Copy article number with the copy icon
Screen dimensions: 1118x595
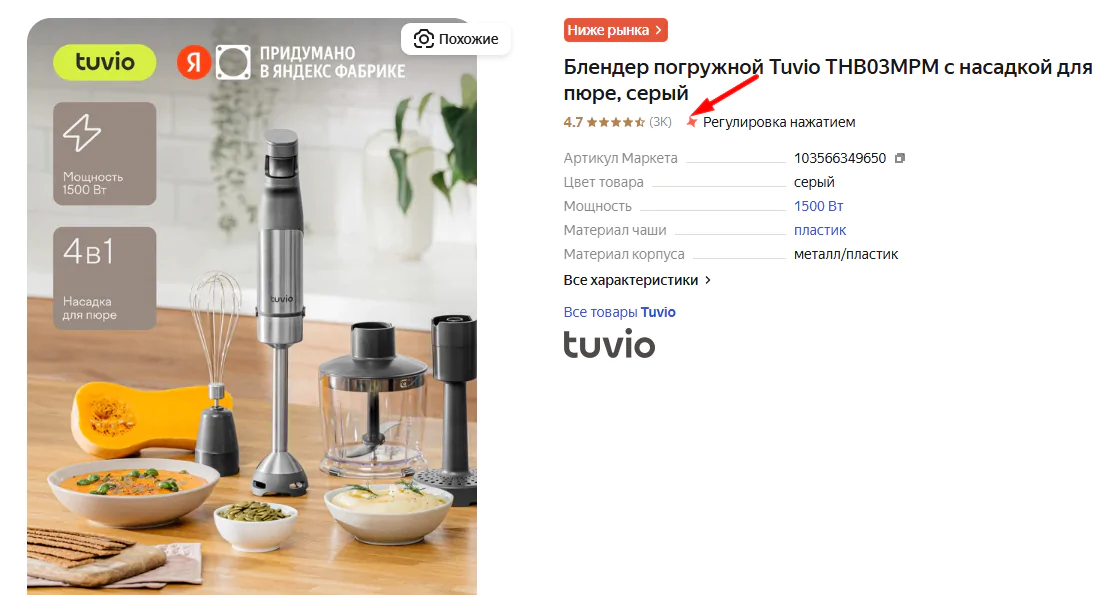coord(900,158)
